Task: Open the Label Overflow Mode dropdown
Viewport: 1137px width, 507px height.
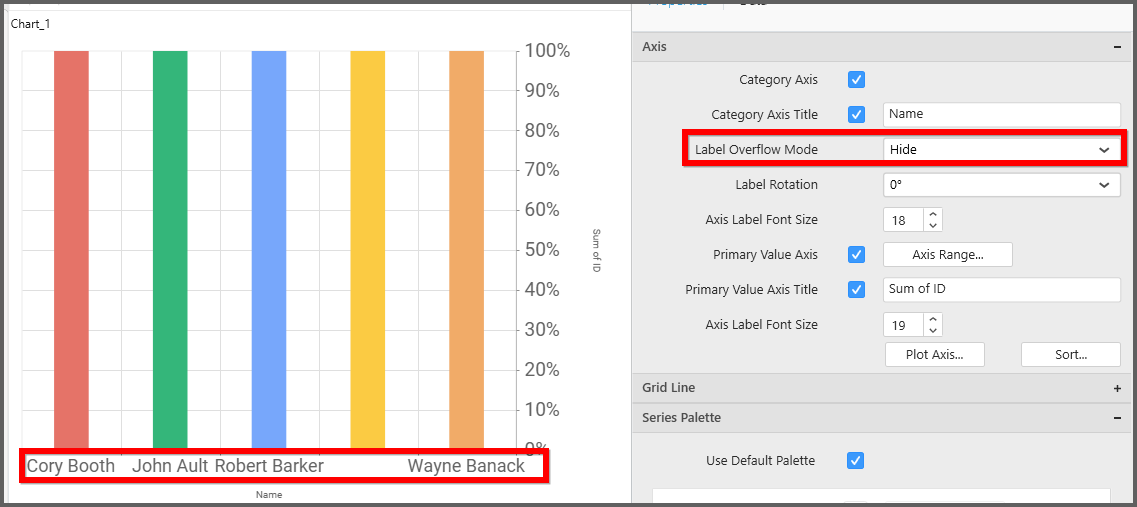Action: [1001, 150]
